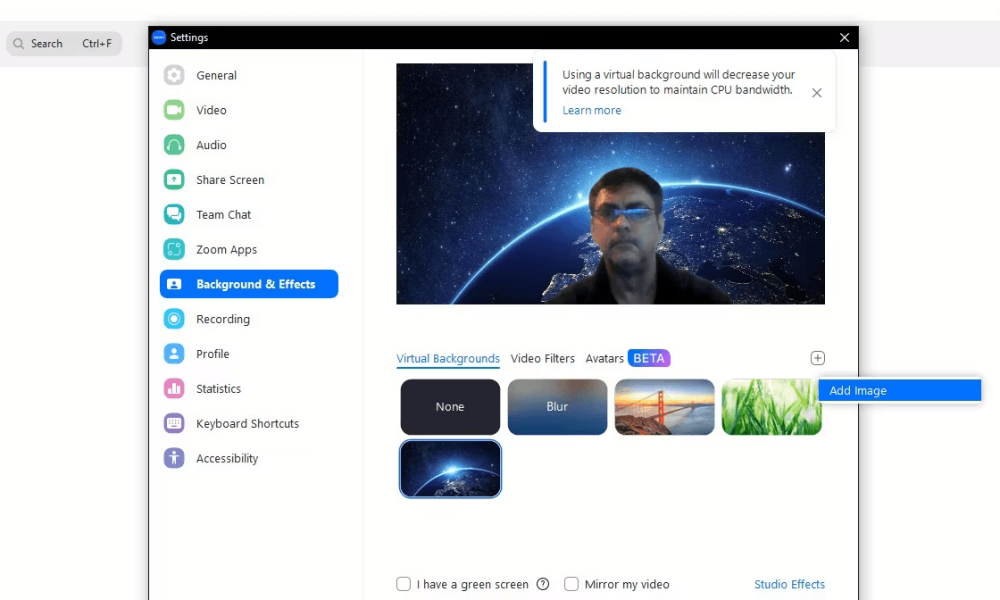Click the Audio headphones icon

(x=173, y=145)
